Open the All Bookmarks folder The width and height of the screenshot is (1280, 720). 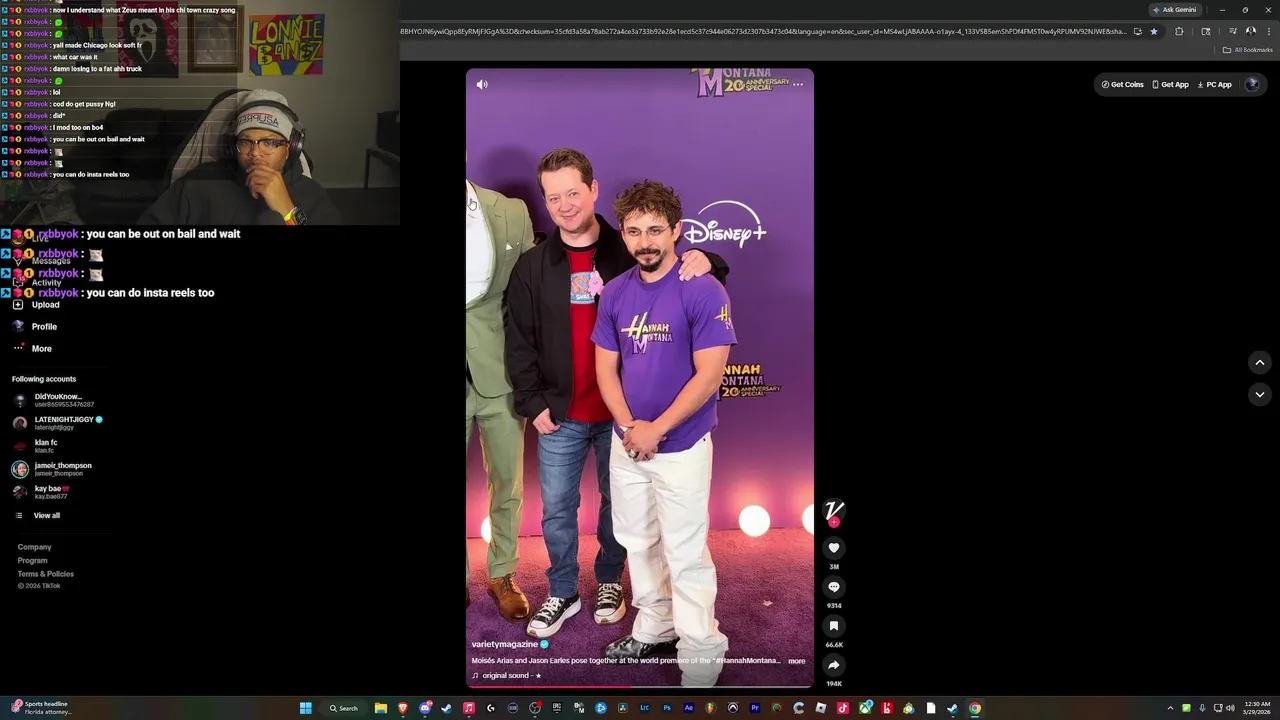[x=1248, y=50]
